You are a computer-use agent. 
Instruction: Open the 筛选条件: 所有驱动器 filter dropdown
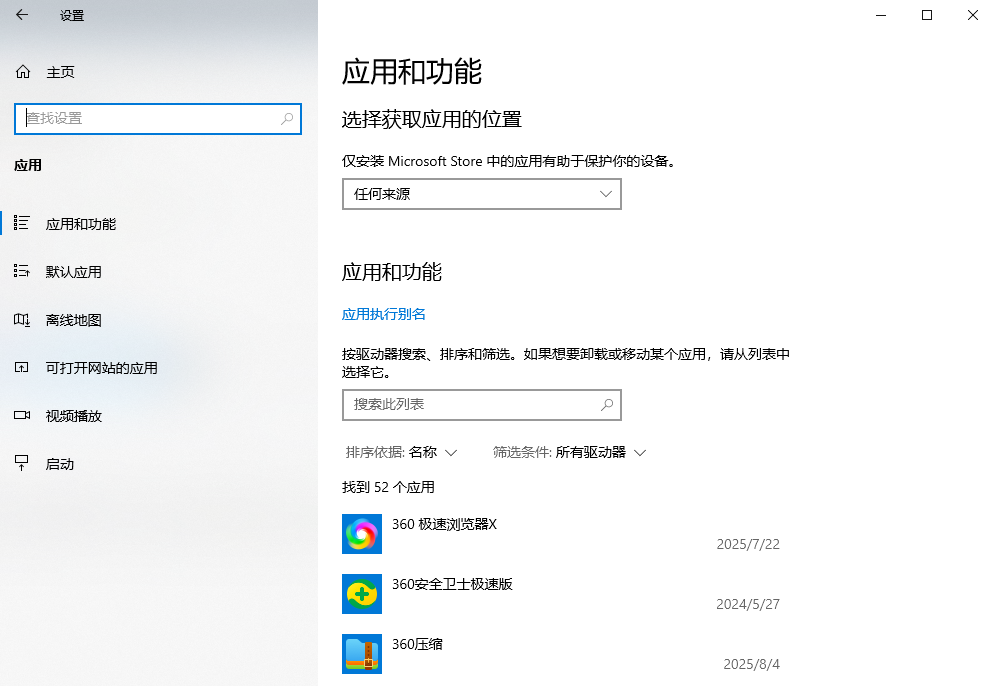569,453
